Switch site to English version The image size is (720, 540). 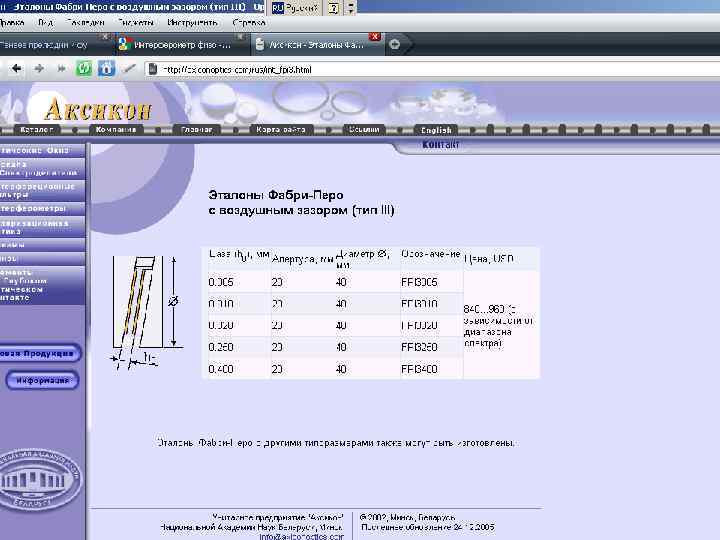point(436,130)
